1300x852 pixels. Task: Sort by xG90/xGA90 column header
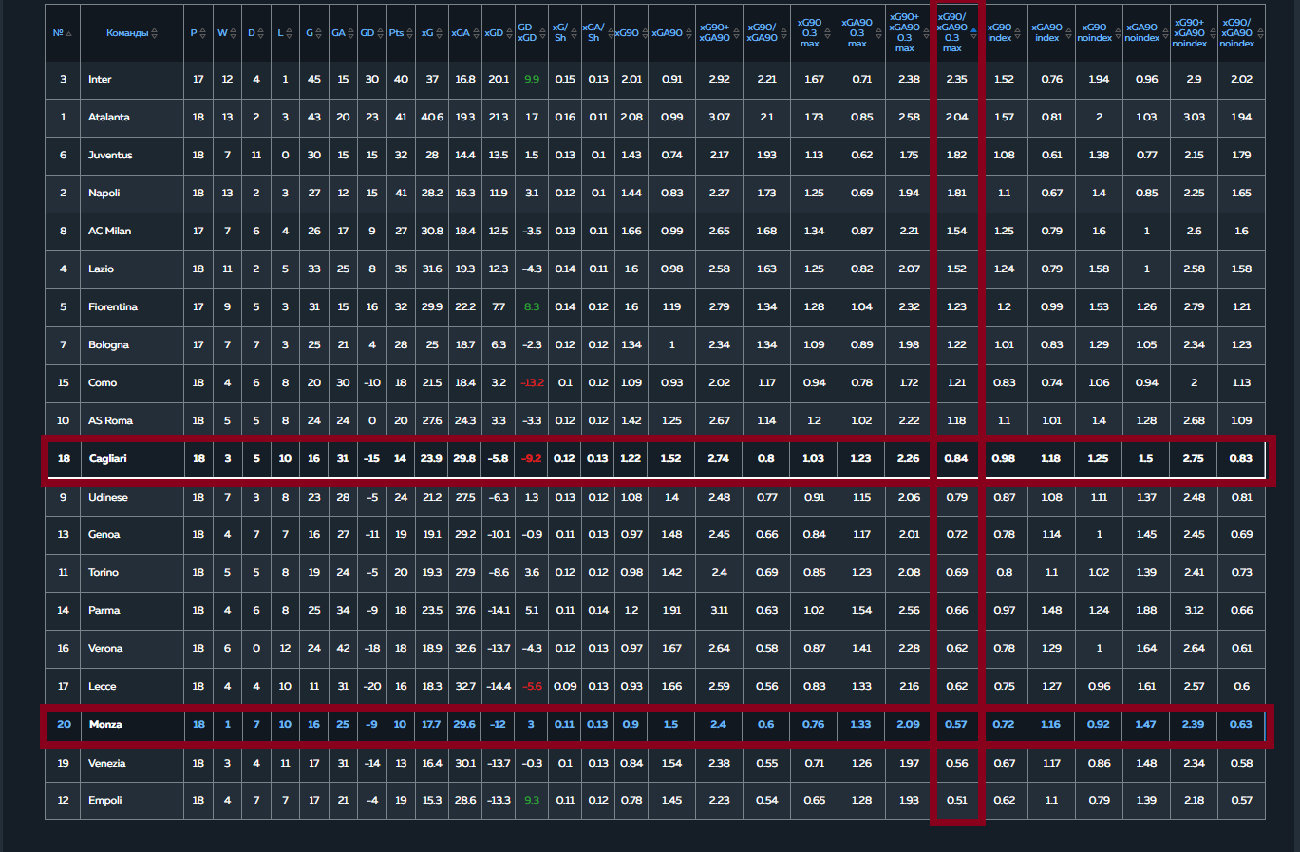pos(765,33)
